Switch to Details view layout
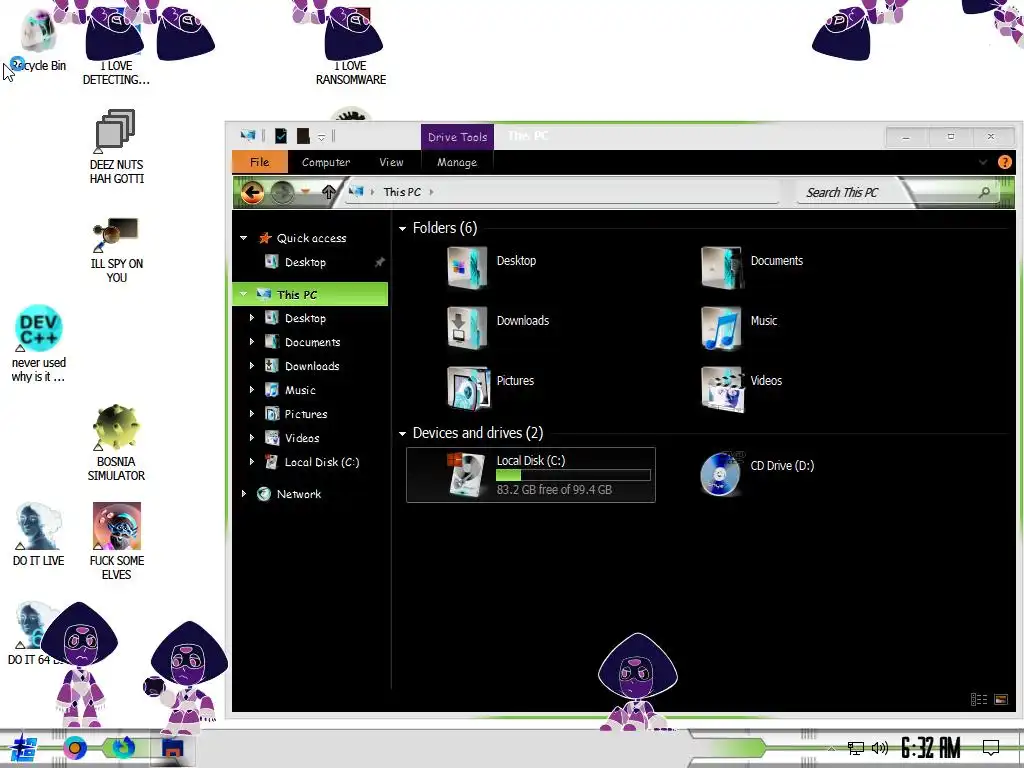Viewport: 1024px width, 768px height. (978, 699)
